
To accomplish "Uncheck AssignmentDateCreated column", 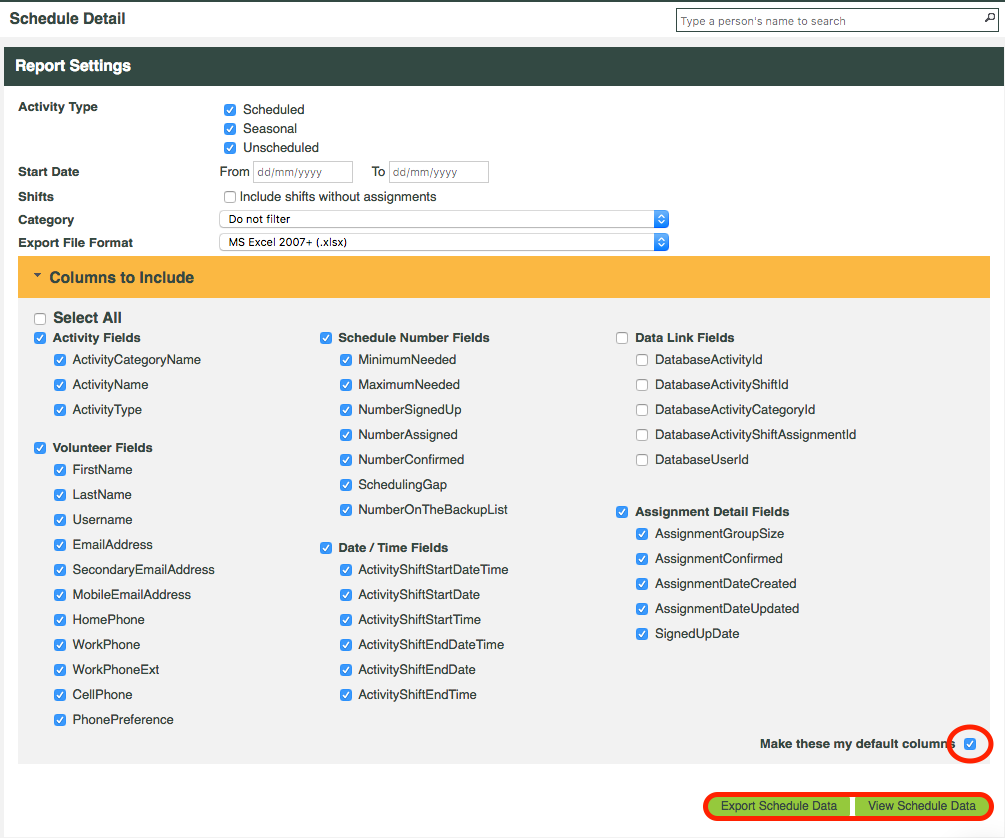I will point(642,584).
